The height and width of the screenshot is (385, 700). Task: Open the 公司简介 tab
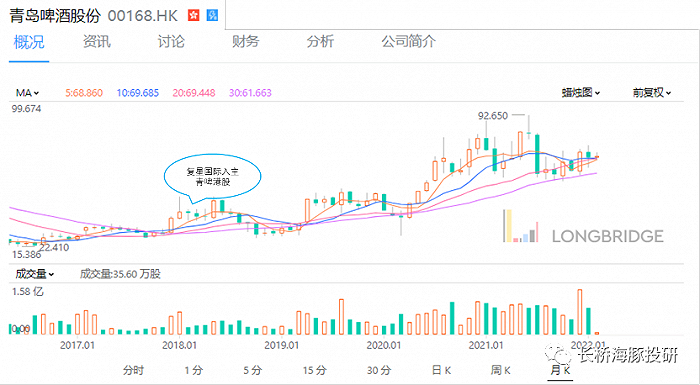point(408,42)
